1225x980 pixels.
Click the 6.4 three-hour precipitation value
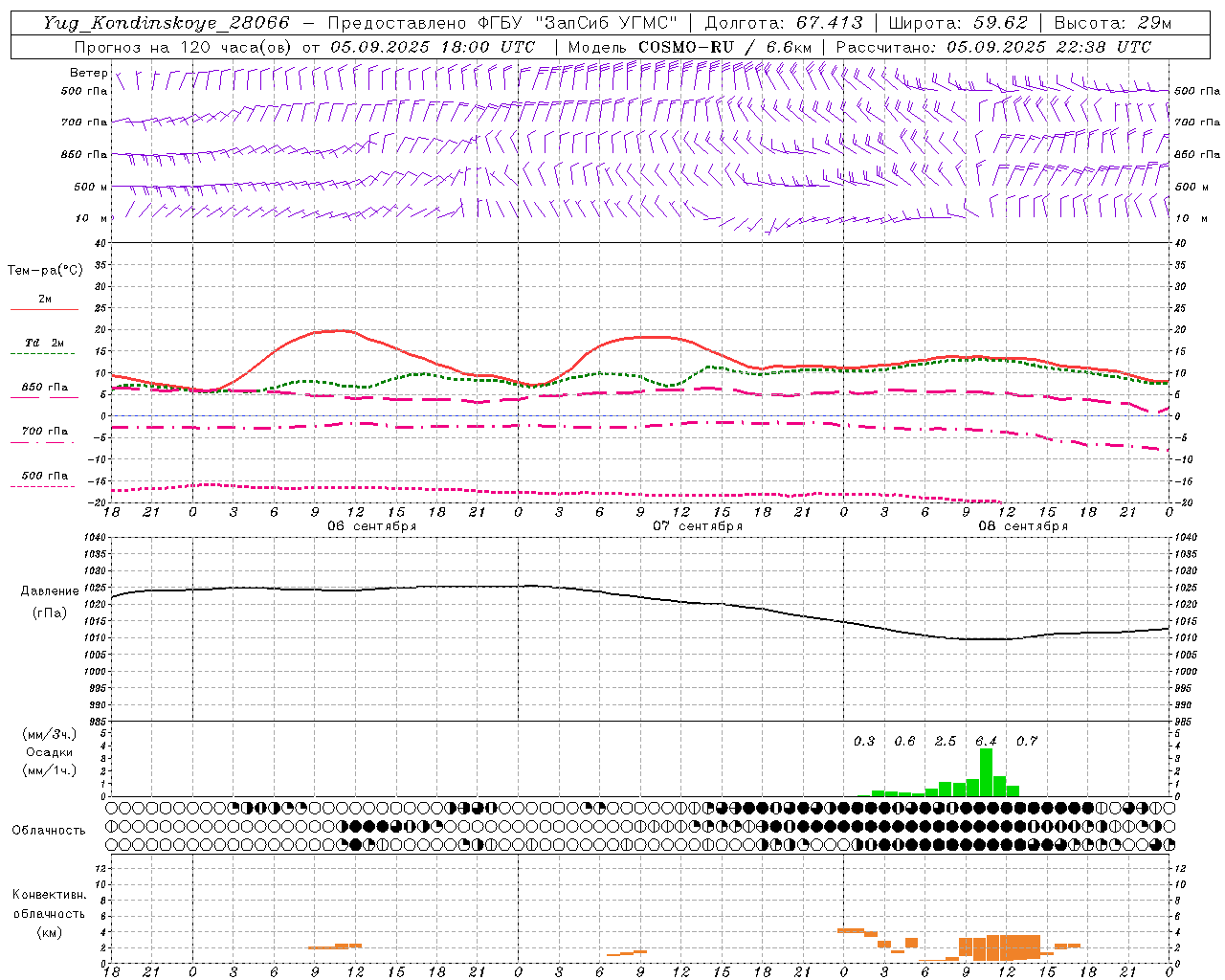(986, 741)
